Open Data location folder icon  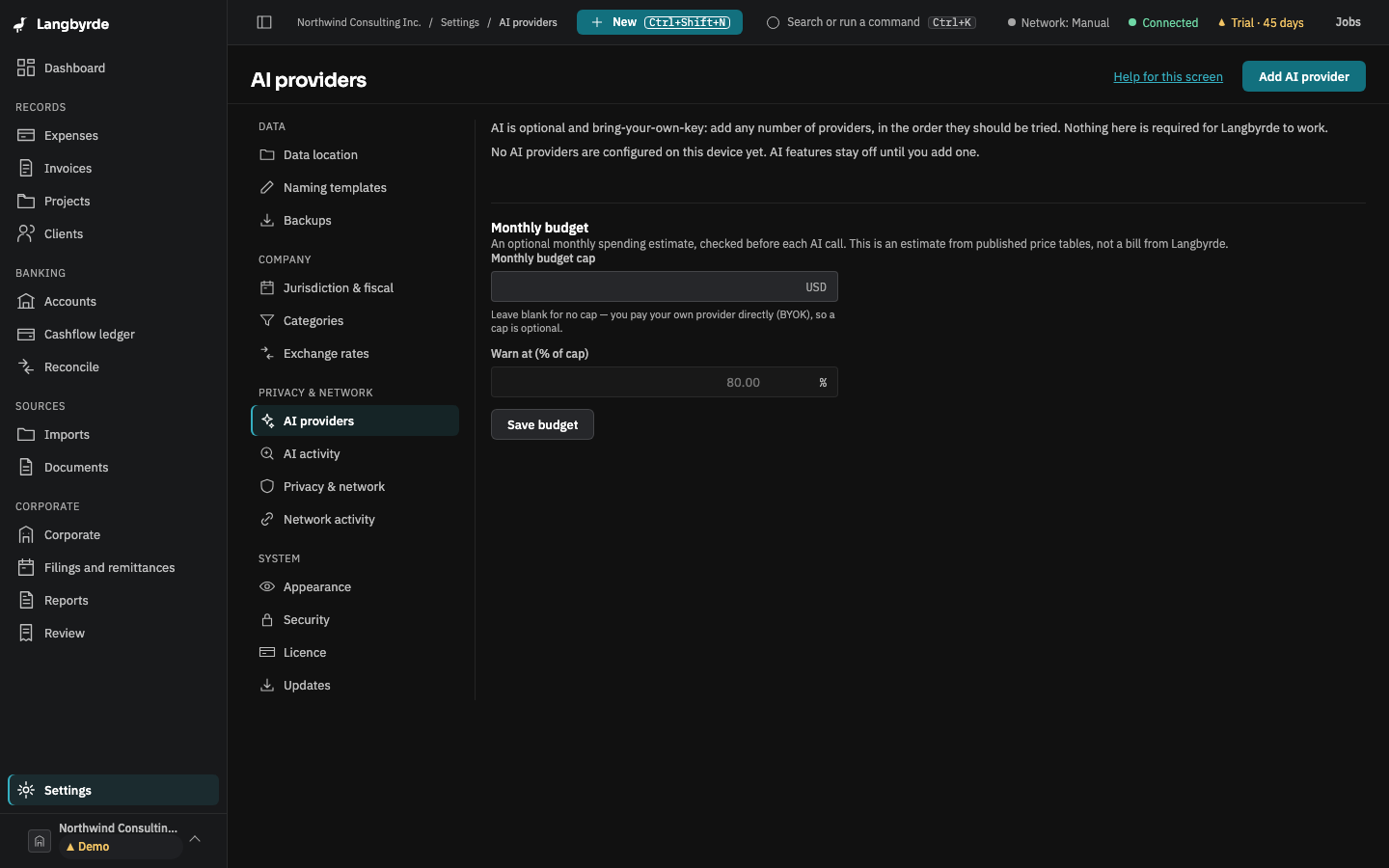coord(267,154)
